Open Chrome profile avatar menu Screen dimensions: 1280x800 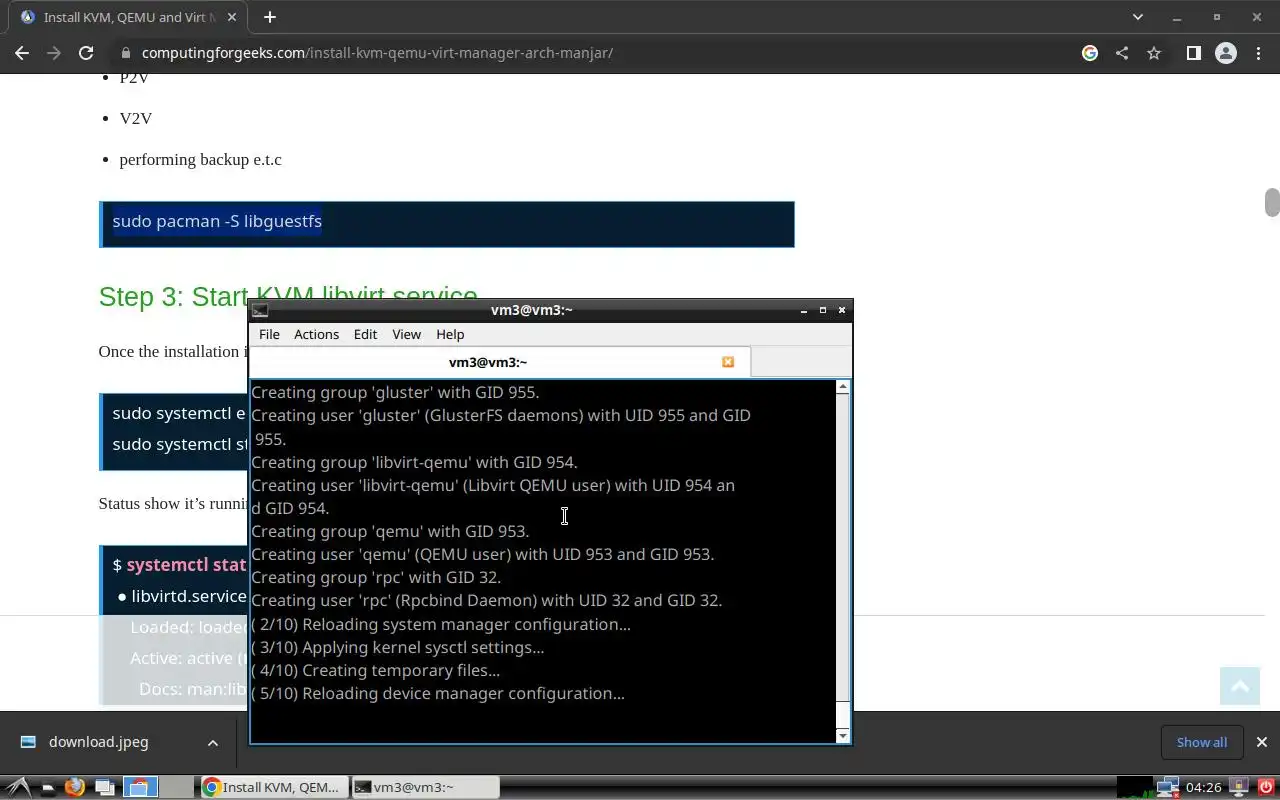[1225, 53]
